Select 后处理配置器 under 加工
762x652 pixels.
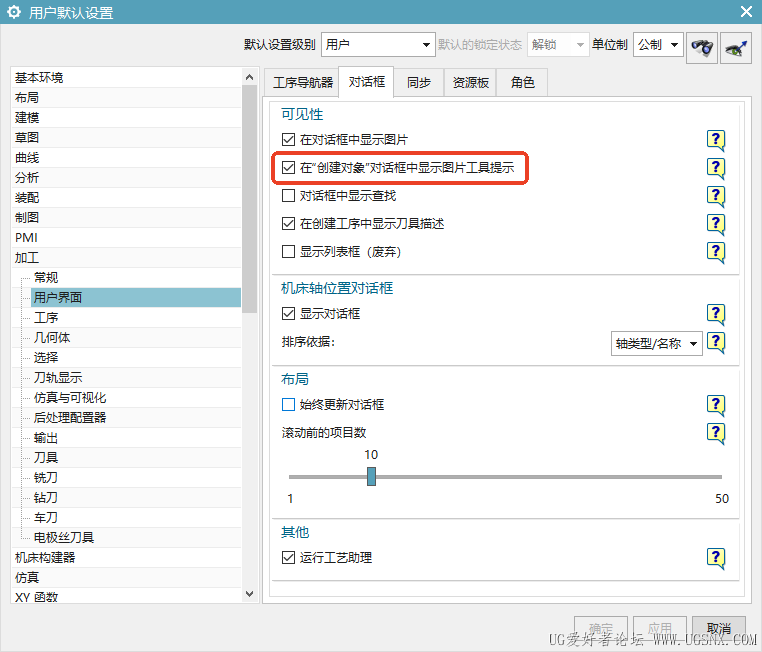(136, 418)
